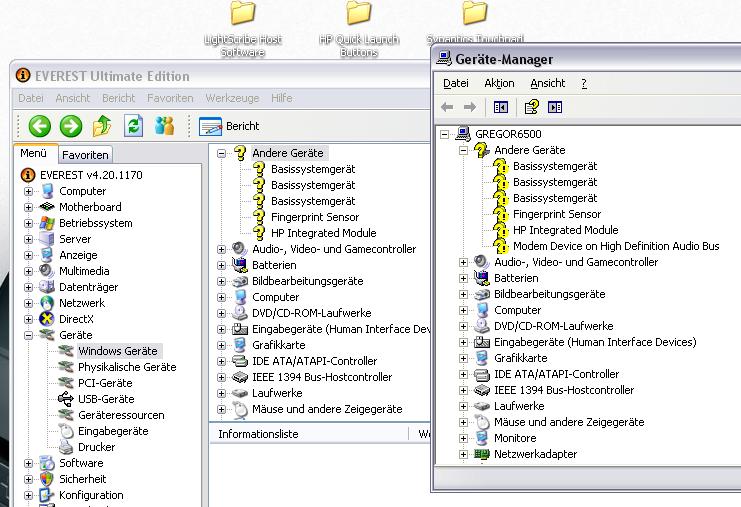Expand Netzwerkadapter in Geräte-Manager
The width and height of the screenshot is (741, 507).
pyautogui.click(x=463, y=454)
